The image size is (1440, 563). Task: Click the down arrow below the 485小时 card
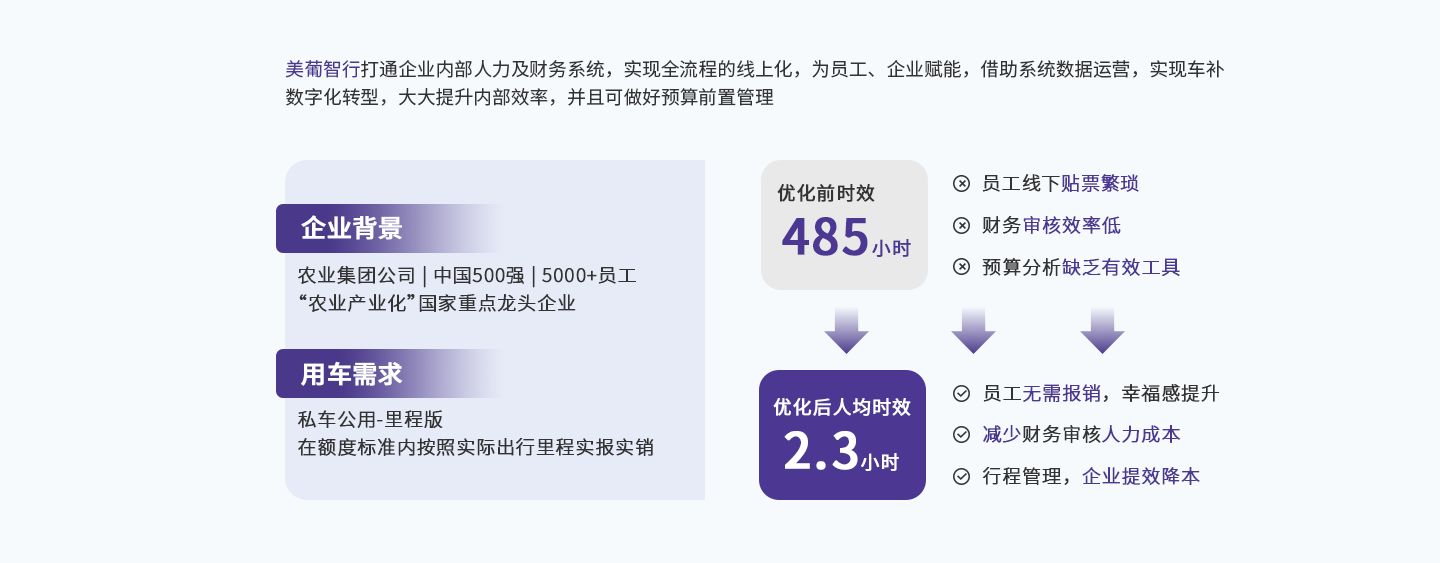pos(846,330)
